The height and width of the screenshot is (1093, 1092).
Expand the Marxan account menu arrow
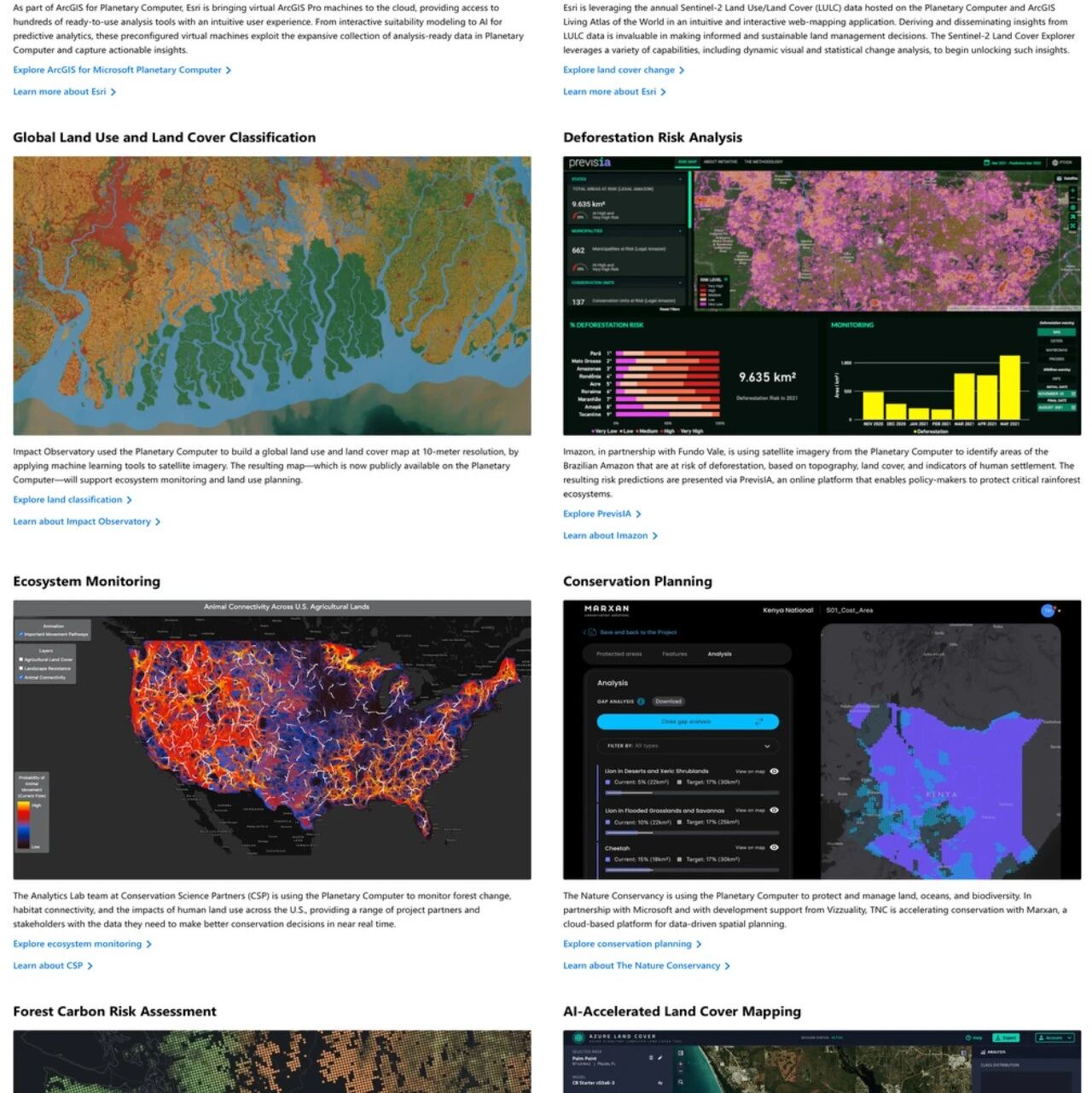coord(1060,610)
